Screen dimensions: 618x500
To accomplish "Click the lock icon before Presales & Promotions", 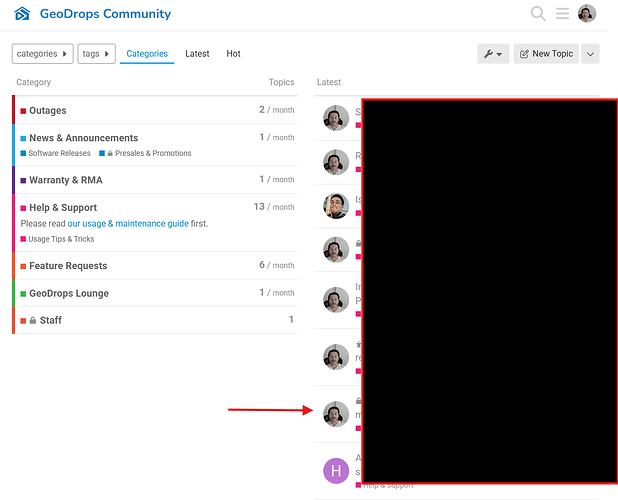I will click(110, 153).
